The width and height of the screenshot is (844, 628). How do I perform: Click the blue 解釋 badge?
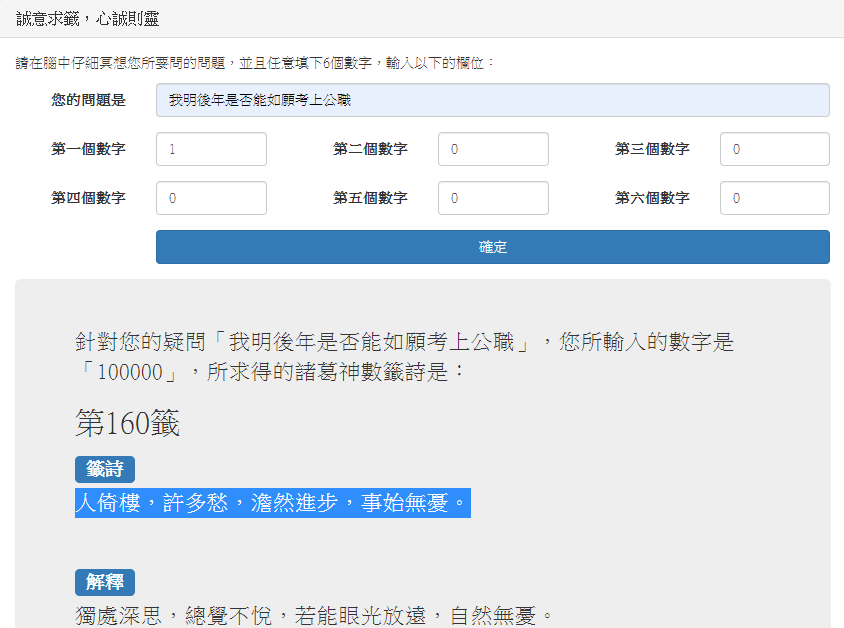click(x=104, y=582)
